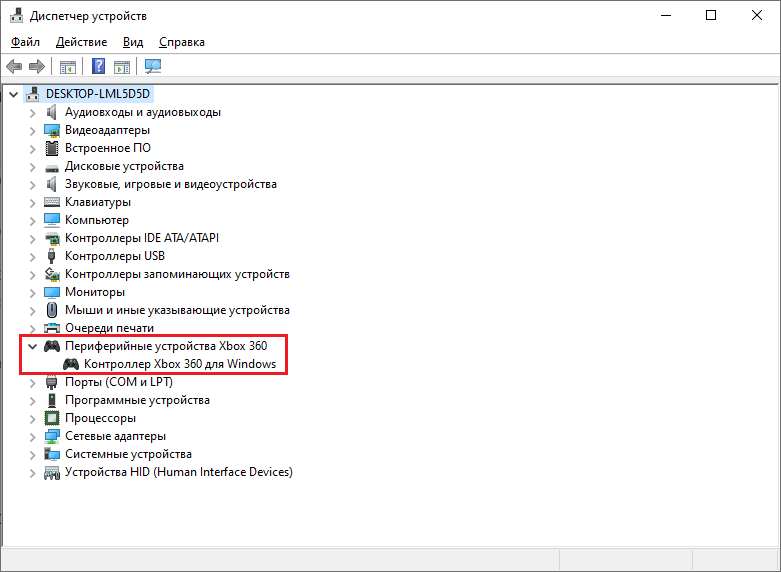Collapse the DESKTOP-LML5D5D root node
The image size is (781, 572).
[13, 94]
